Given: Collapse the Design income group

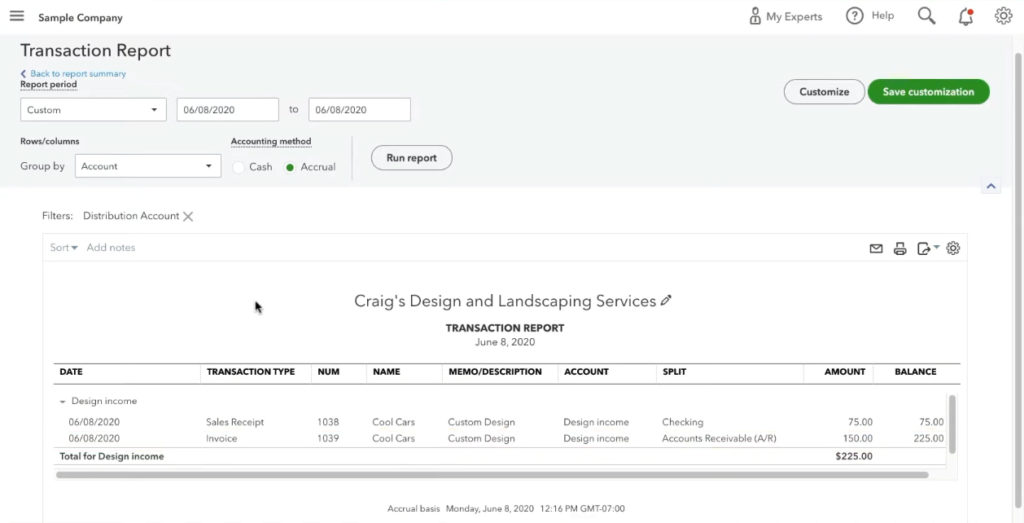Looking at the screenshot, I should 62,401.
